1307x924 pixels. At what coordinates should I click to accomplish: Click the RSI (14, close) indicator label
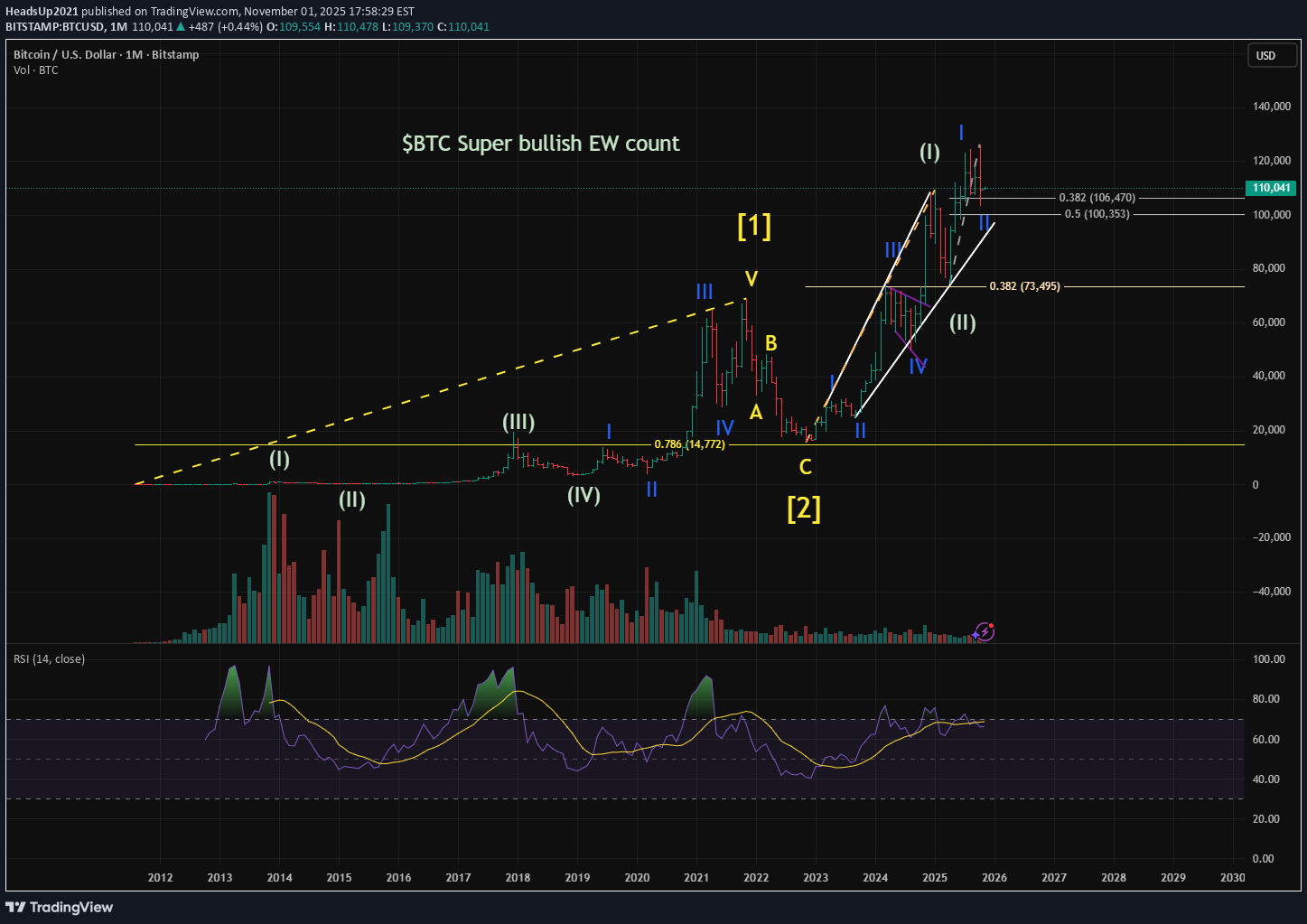(47, 658)
